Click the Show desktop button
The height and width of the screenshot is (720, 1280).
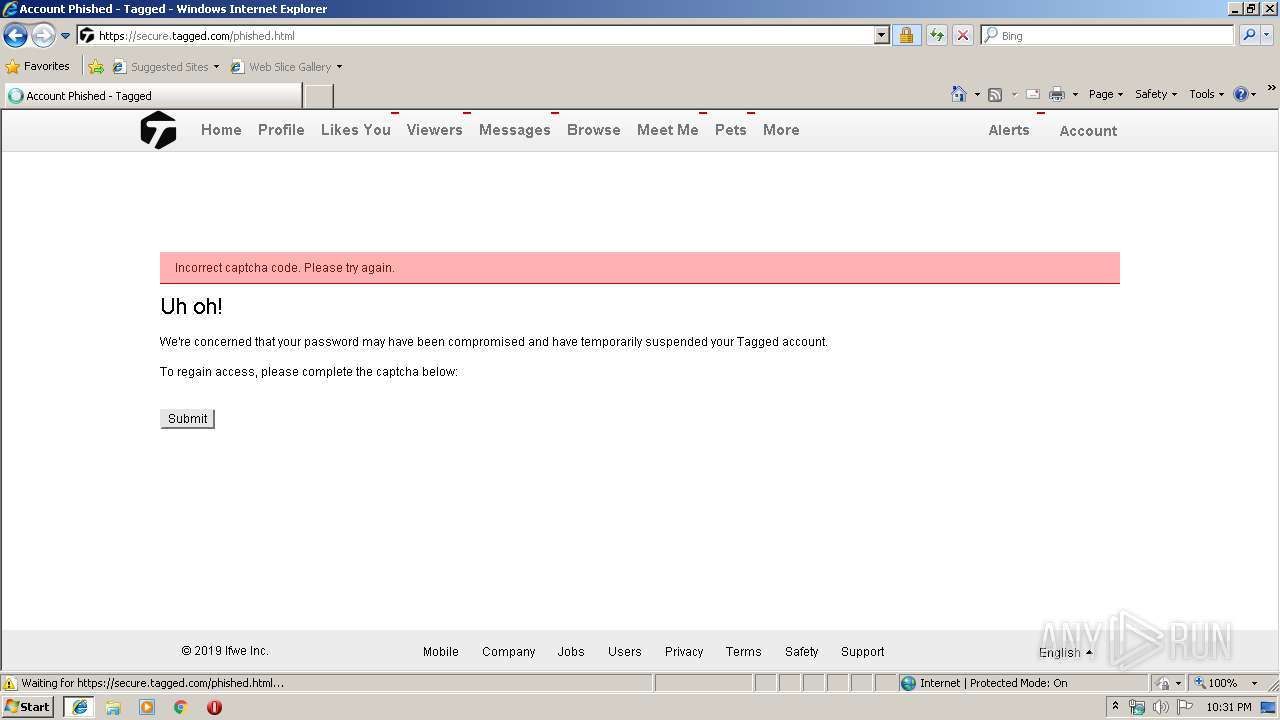1269,707
